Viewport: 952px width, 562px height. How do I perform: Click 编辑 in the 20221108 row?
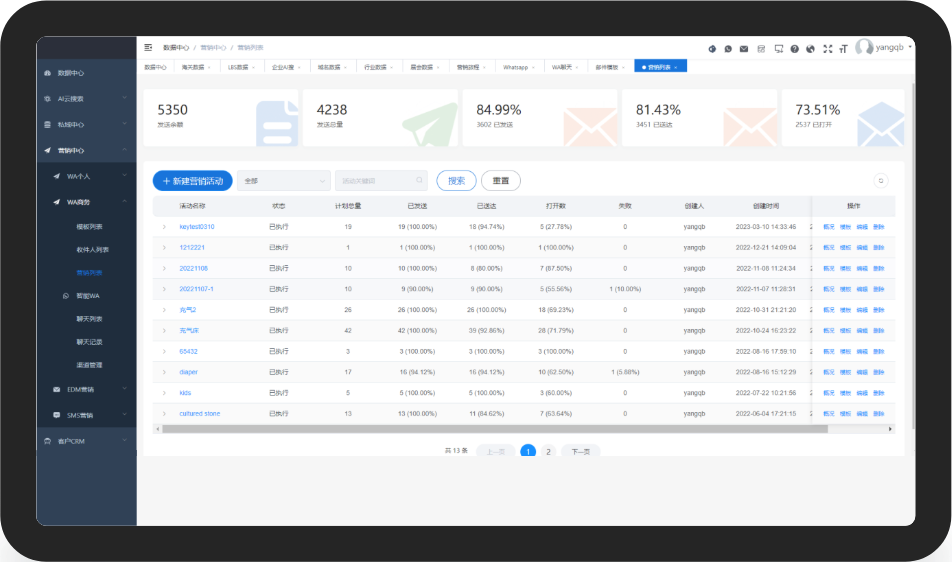862,268
